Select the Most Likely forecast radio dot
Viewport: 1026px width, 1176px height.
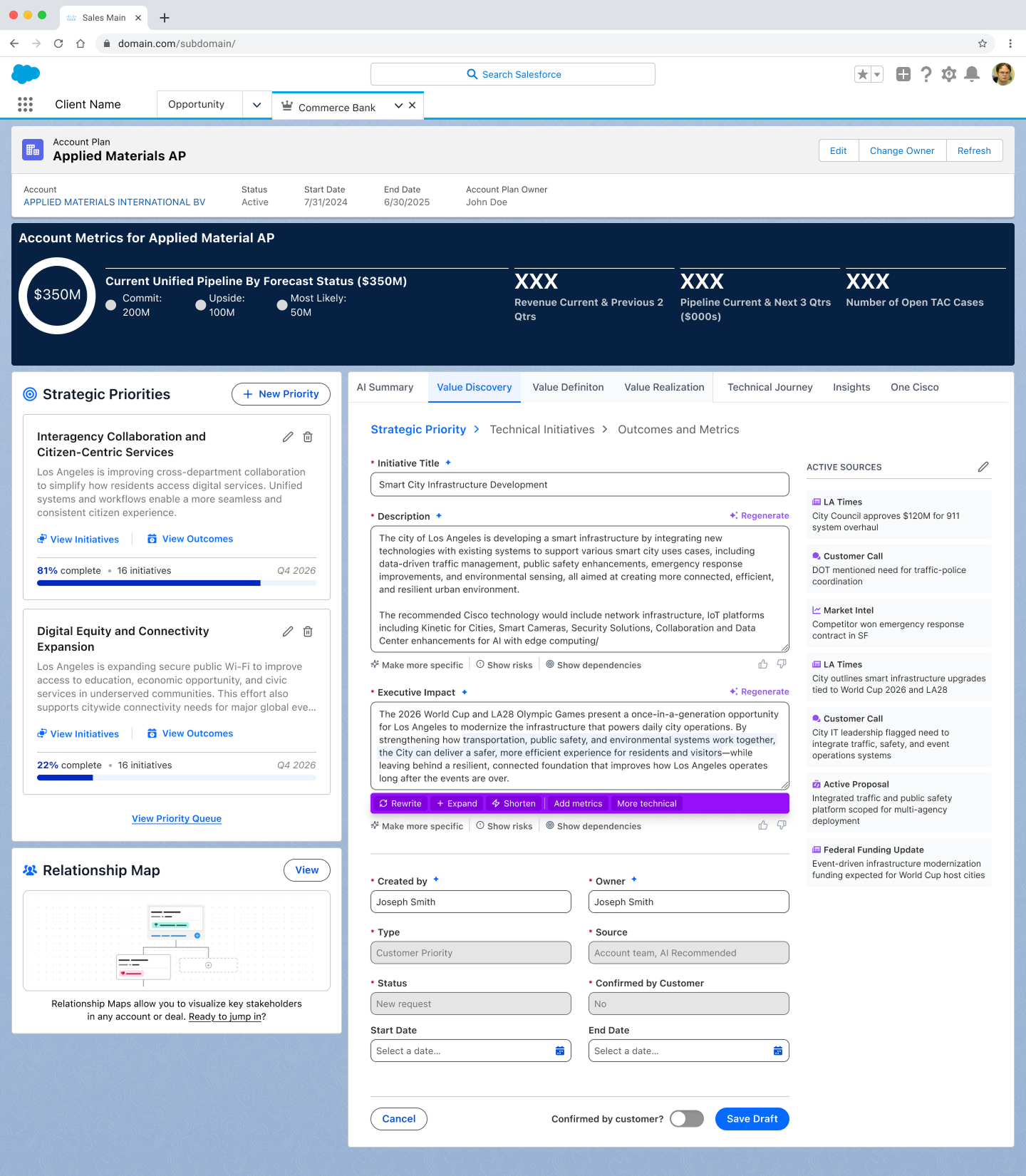[x=282, y=305]
